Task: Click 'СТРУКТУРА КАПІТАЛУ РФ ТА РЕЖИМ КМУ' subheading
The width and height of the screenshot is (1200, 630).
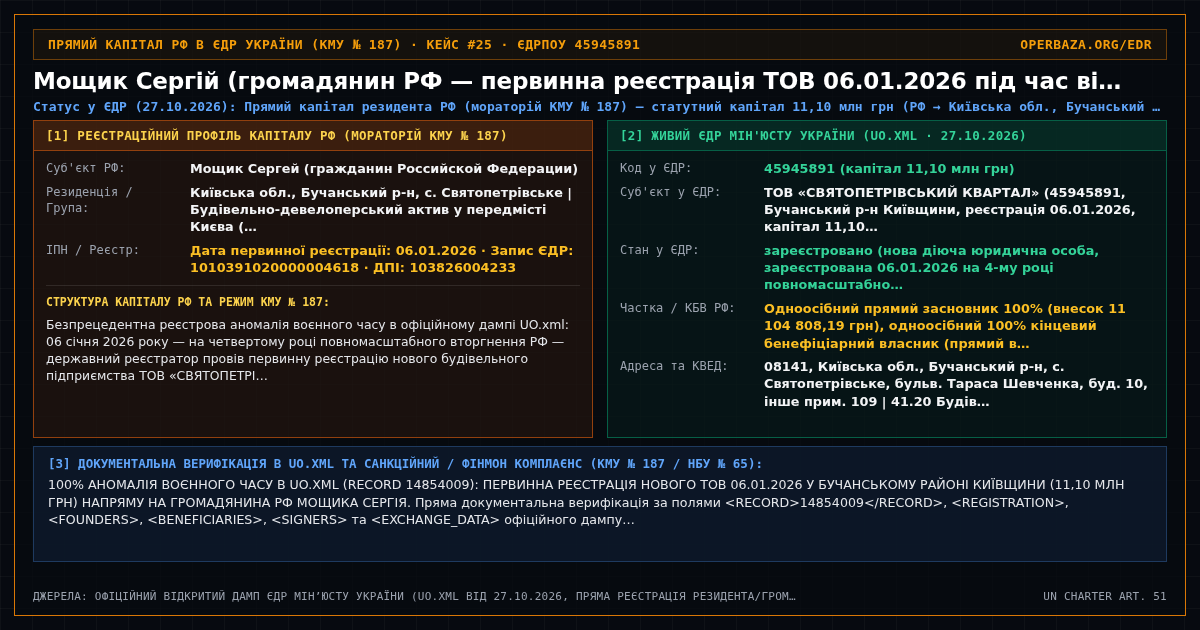Action: (x=188, y=302)
